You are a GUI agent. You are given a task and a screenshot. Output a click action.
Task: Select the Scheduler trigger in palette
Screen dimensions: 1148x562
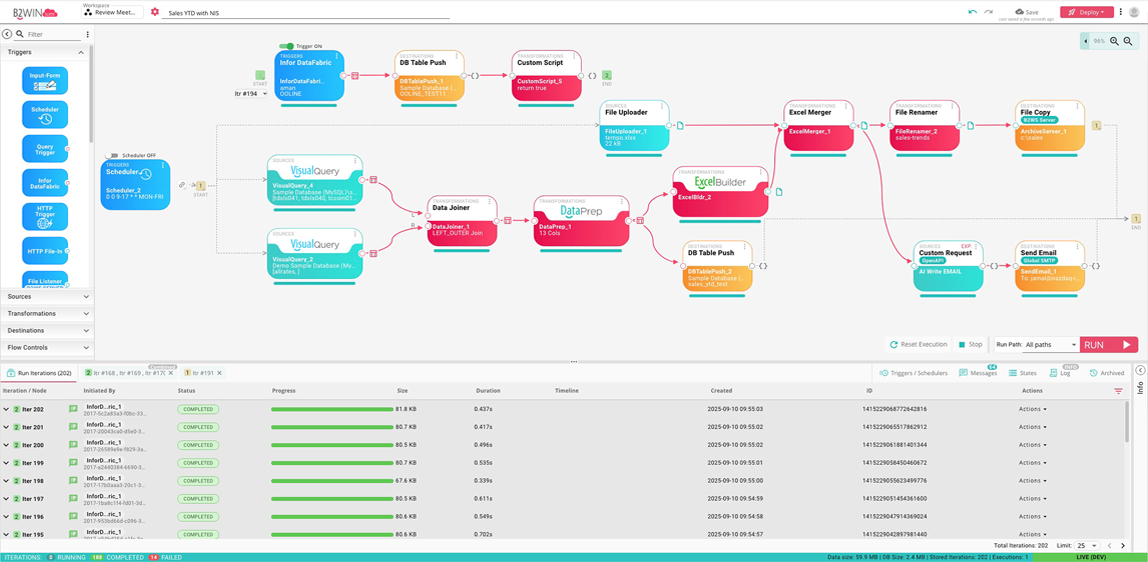coord(45,115)
